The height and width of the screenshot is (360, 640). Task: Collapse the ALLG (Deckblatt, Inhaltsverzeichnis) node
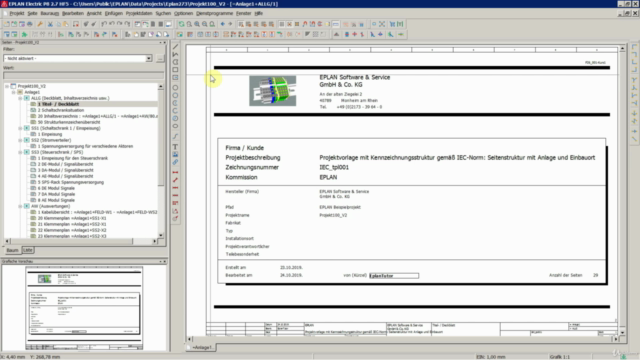(x=20, y=98)
